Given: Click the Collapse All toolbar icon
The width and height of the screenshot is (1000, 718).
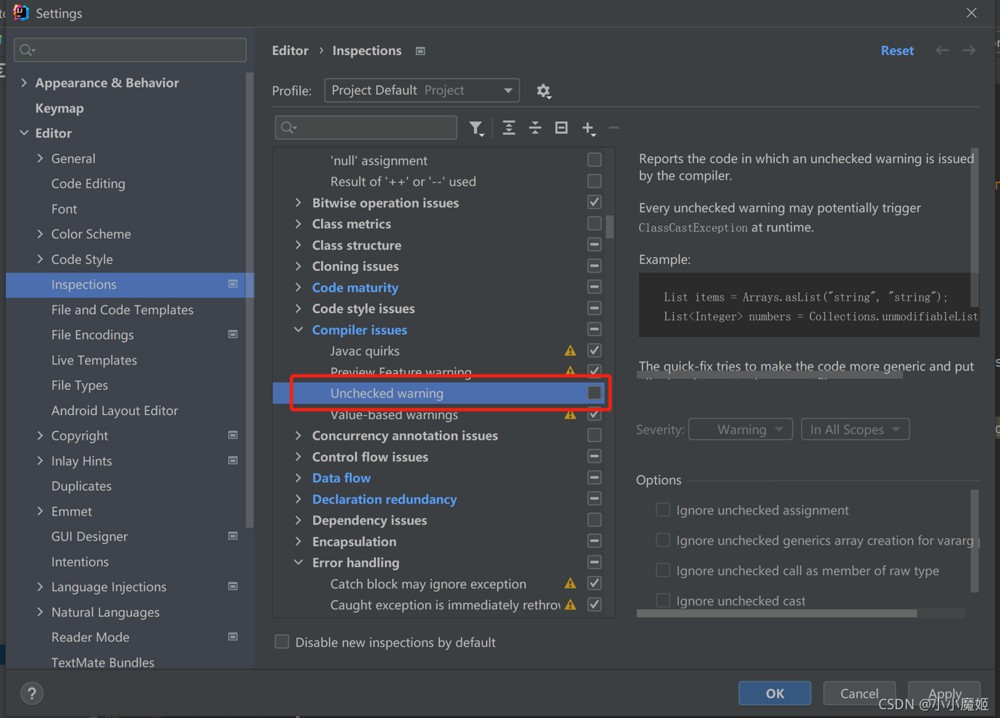Looking at the screenshot, I should 535,128.
